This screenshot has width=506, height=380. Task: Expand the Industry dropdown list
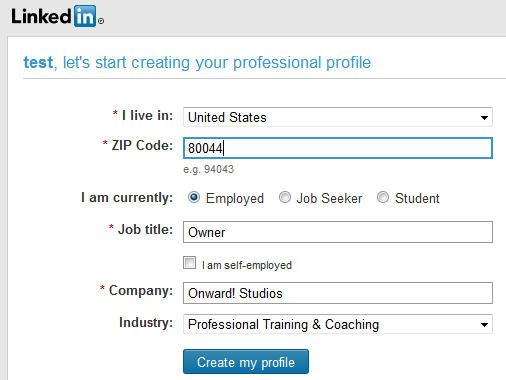tap(338, 324)
